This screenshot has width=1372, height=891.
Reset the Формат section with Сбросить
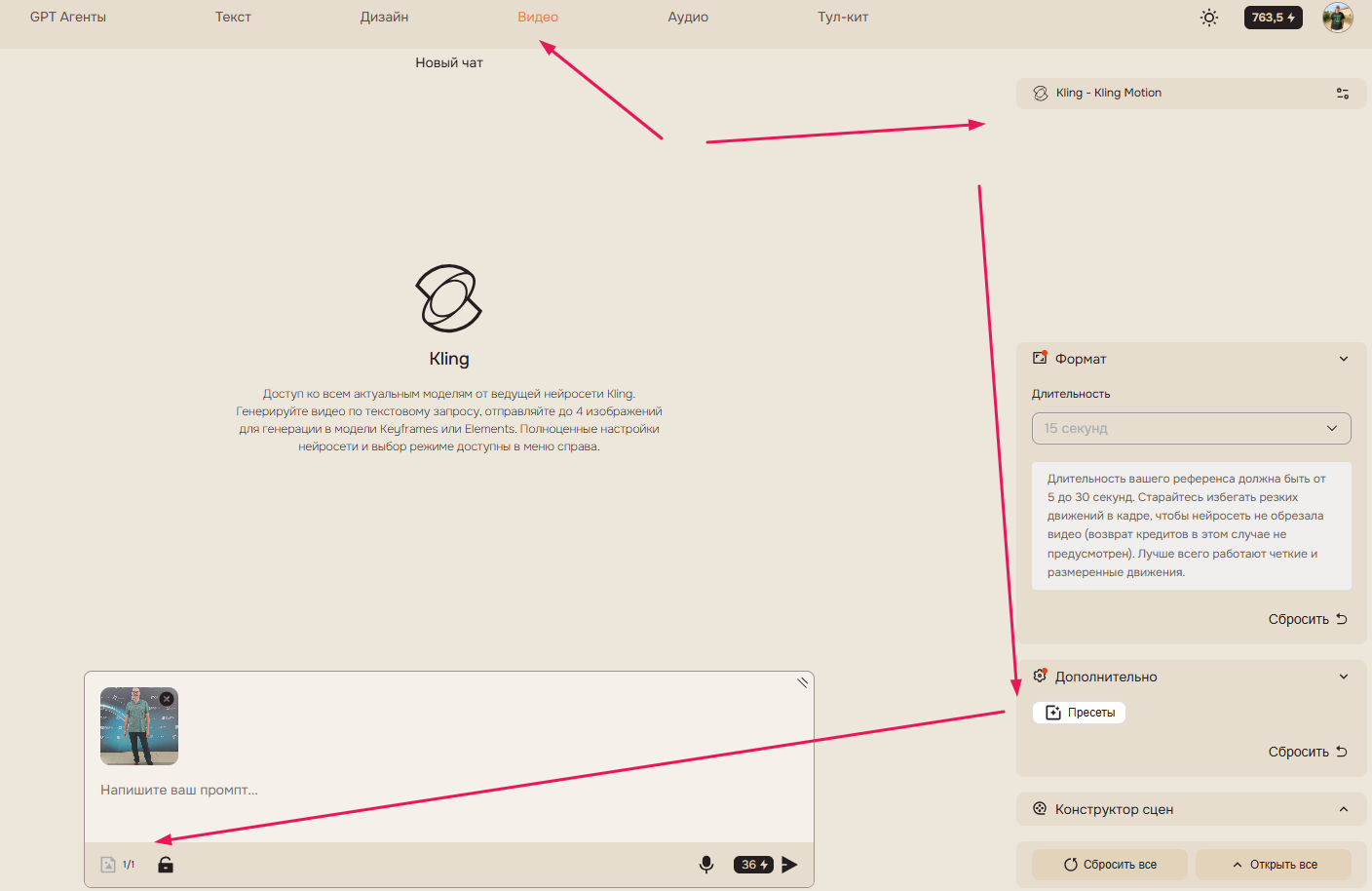[1308, 619]
